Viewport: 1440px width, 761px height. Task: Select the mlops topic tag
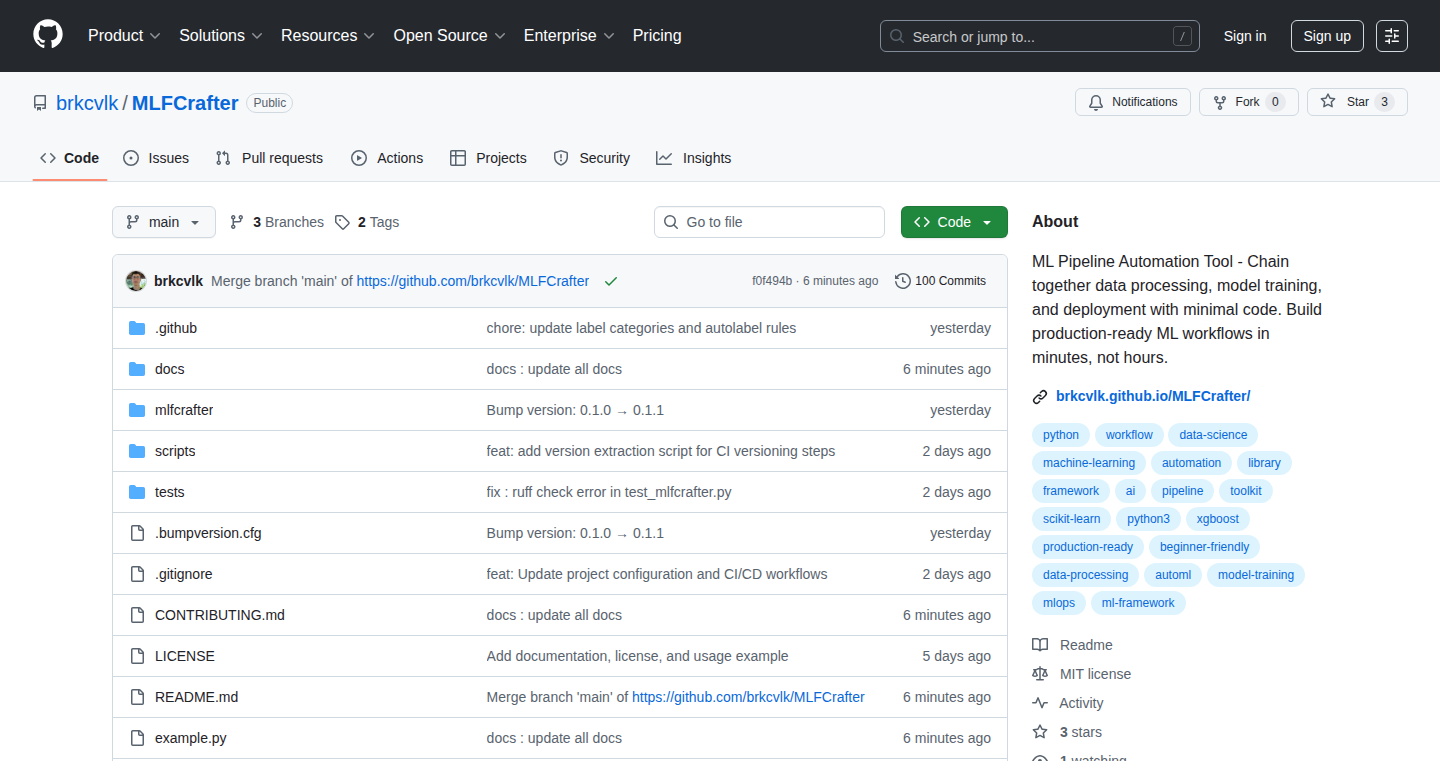[1059, 603]
